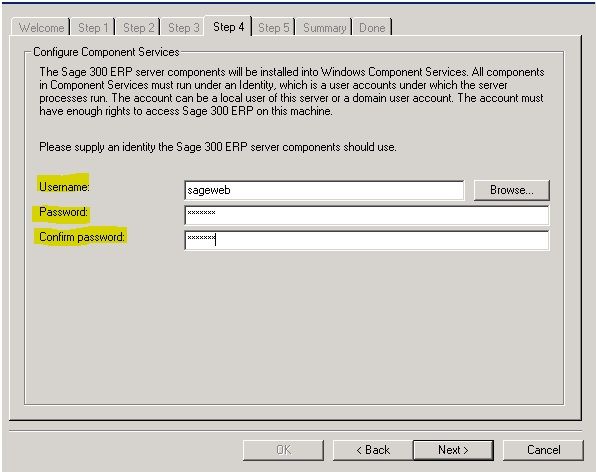Image resolution: width=596 pixels, height=472 pixels.
Task: Select the Step 4 tab
Action: pyautogui.click(x=228, y=27)
